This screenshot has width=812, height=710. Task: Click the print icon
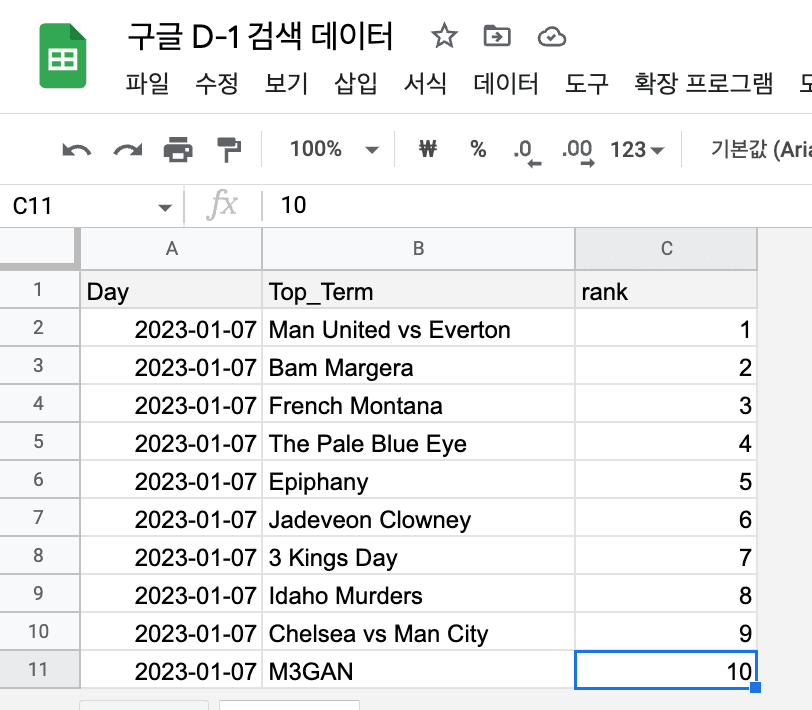(178, 150)
